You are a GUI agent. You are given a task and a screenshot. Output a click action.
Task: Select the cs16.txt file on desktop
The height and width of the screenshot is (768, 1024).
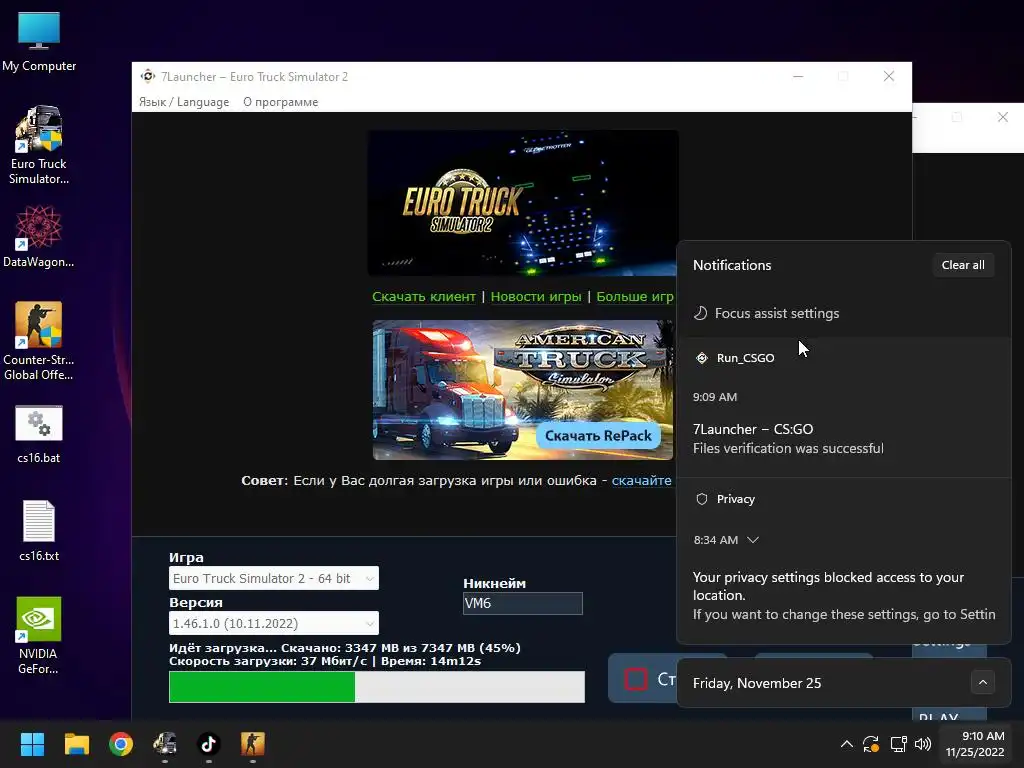39,531
